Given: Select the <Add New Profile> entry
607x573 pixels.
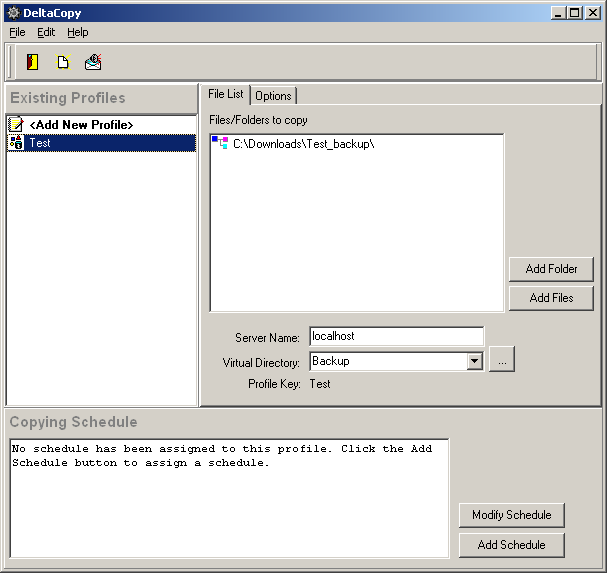Looking at the screenshot, I should (x=101, y=124).
